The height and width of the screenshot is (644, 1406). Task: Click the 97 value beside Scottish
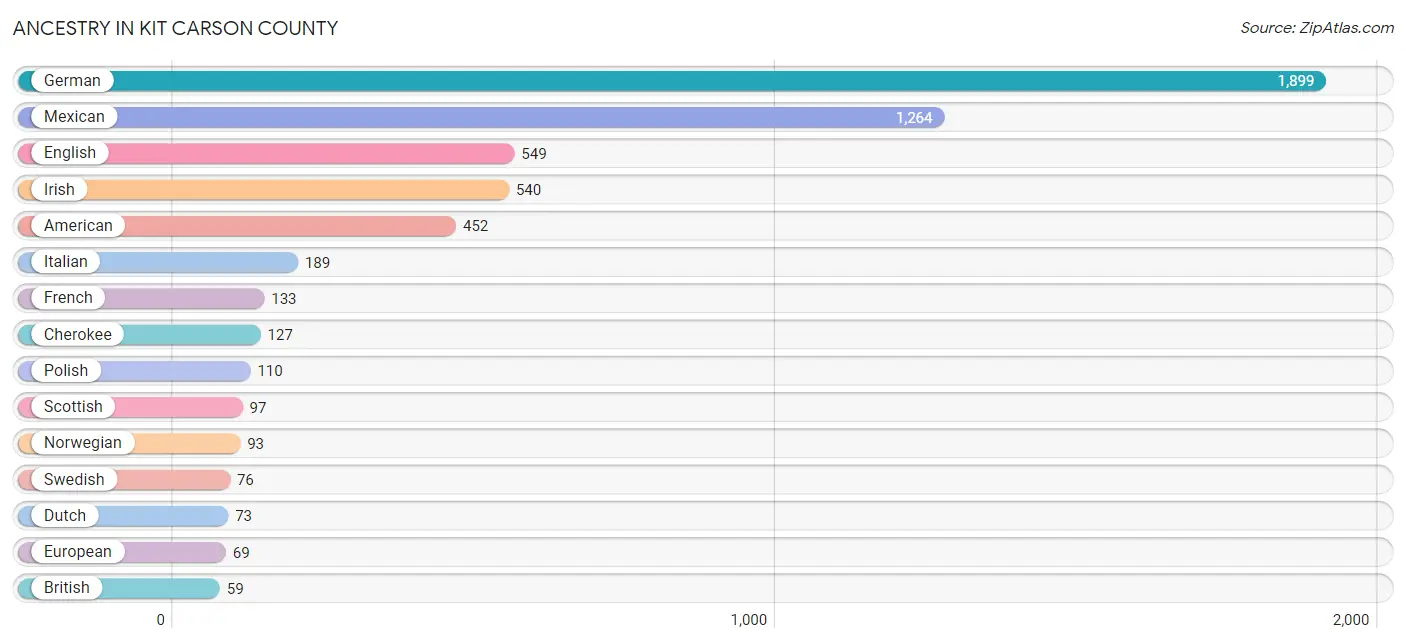pos(258,408)
